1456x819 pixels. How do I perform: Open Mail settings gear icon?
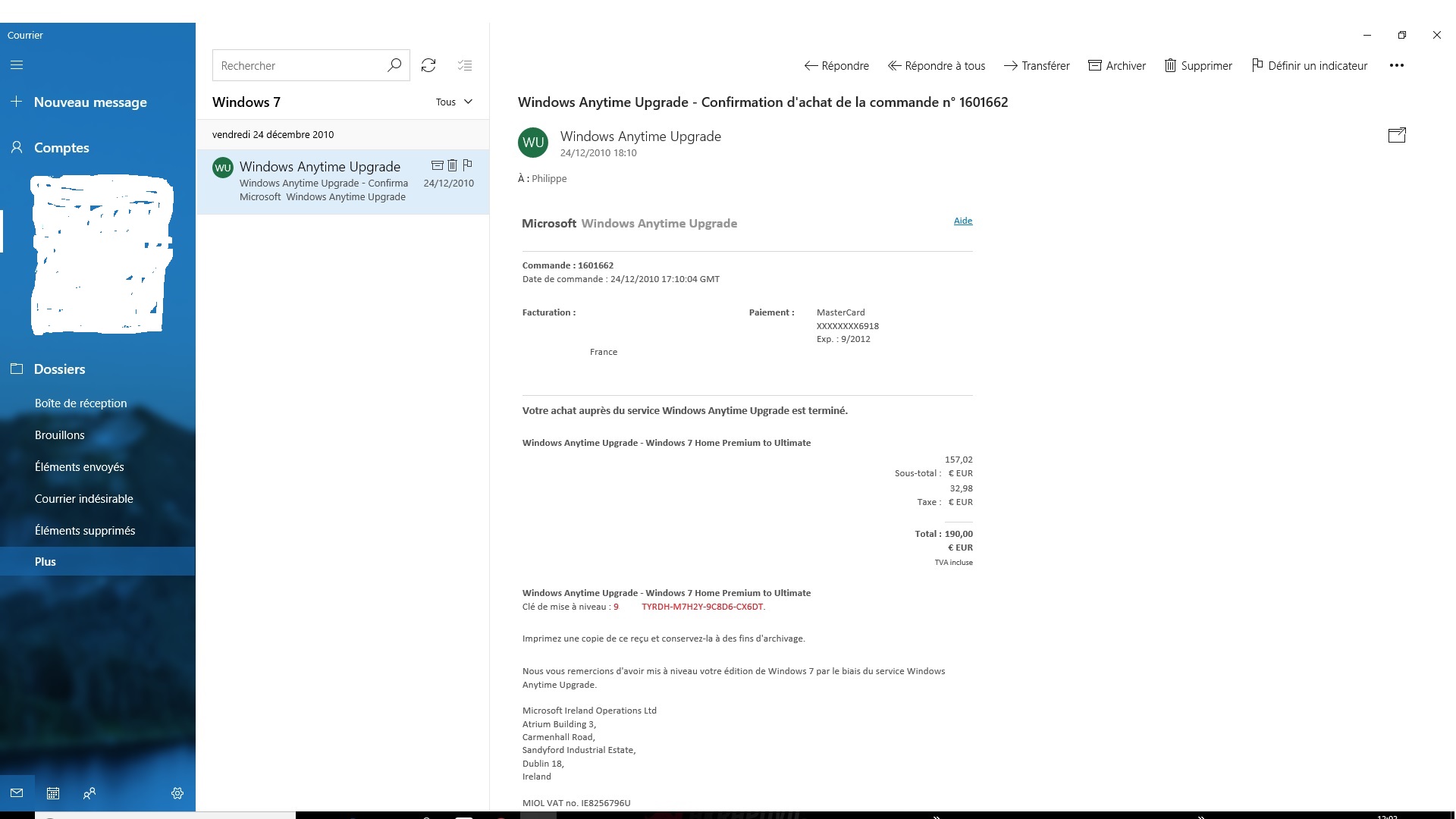(177, 793)
